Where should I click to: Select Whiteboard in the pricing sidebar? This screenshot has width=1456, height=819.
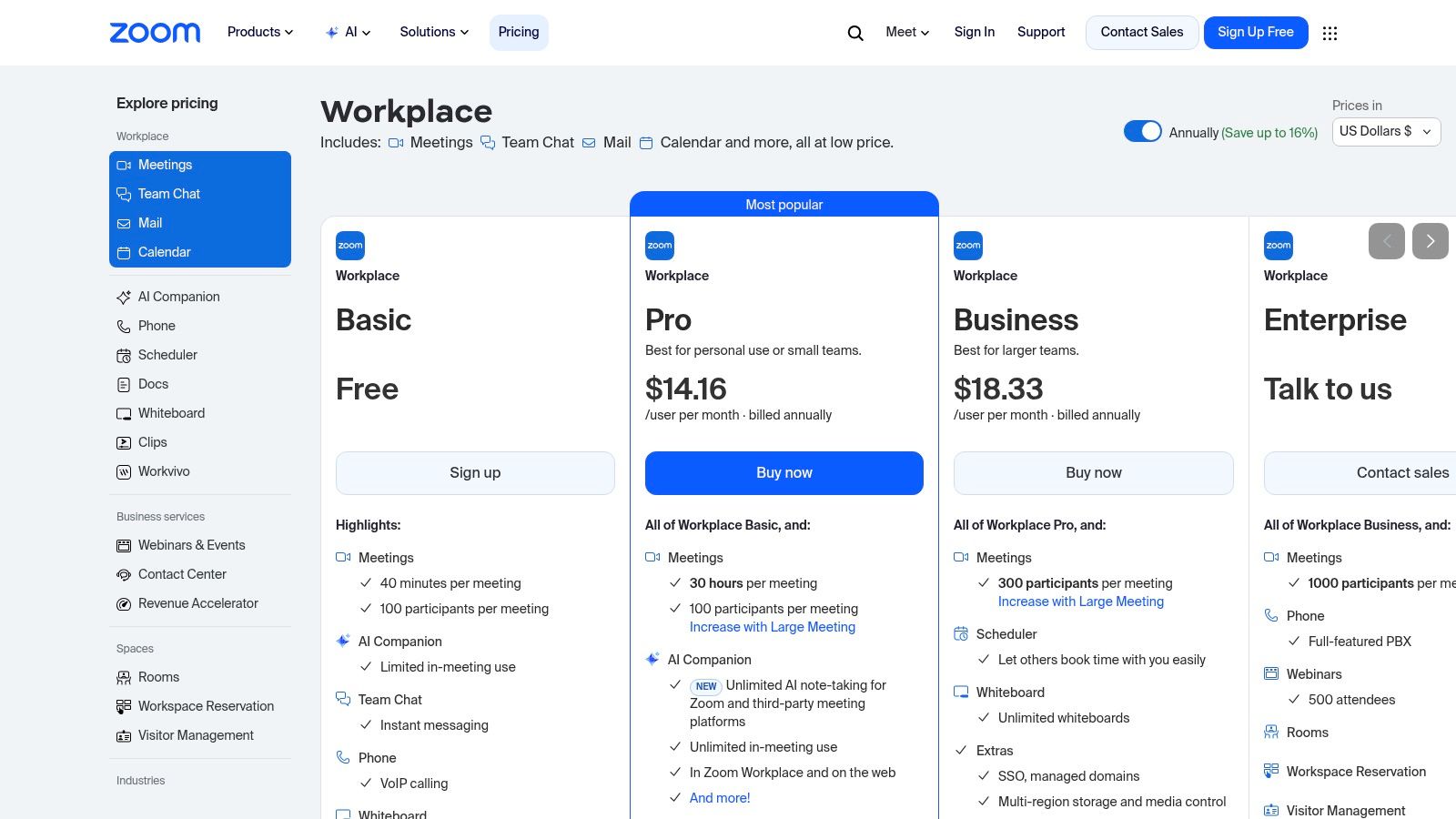(x=171, y=413)
